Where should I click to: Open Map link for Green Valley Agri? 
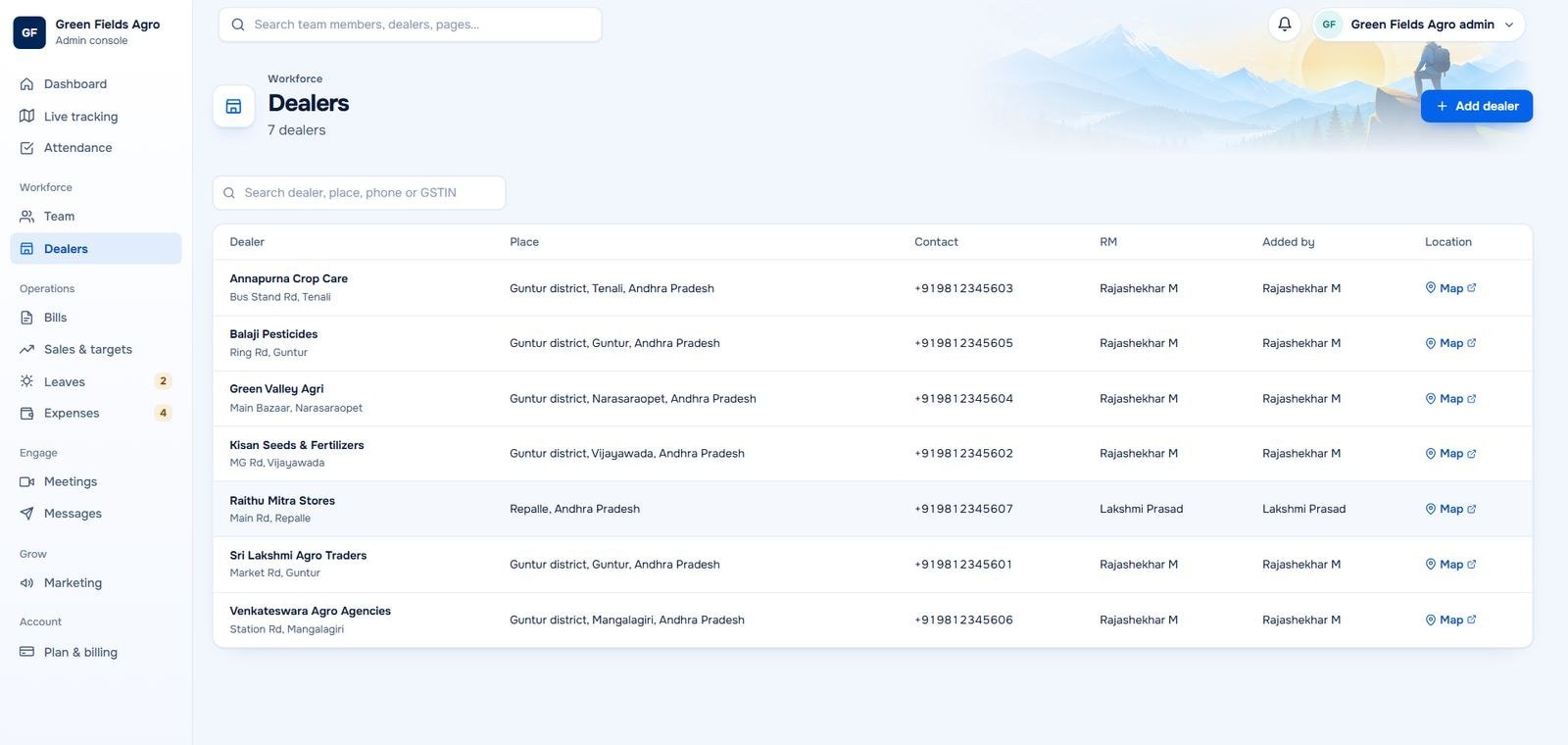click(1450, 399)
